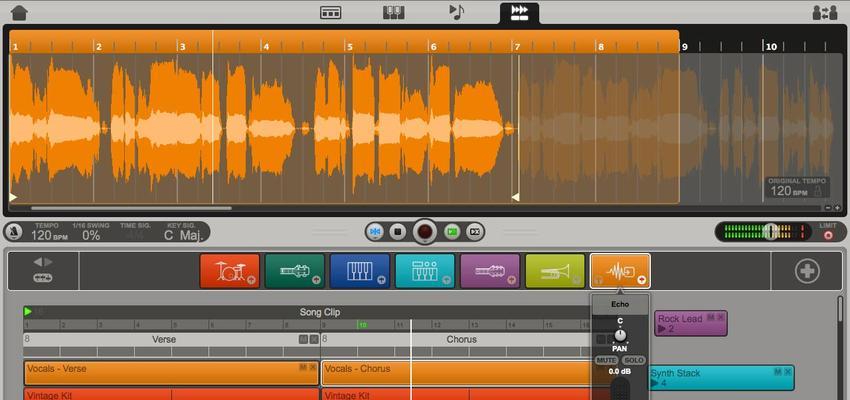Toggle the loop cycle transport button
850x400 pixels.
(475, 232)
